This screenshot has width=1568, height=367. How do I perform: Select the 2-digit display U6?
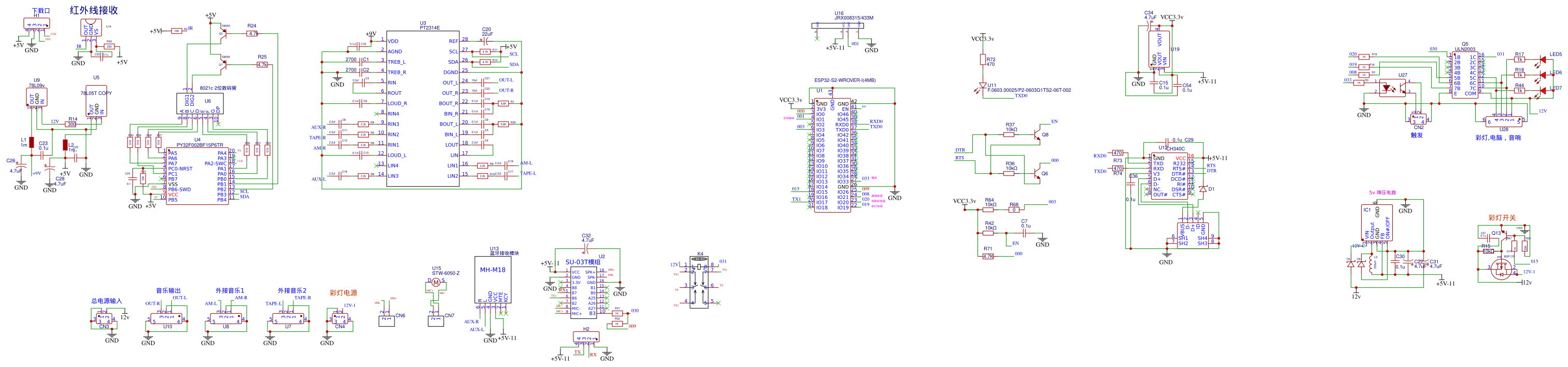tap(200, 103)
